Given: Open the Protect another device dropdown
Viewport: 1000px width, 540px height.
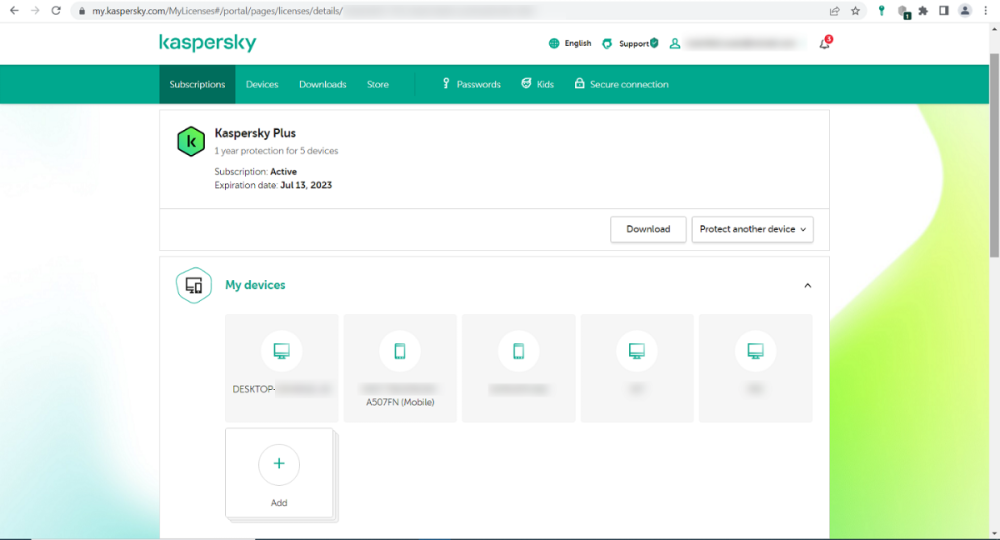Looking at the screenshot, I should (753, 229).
